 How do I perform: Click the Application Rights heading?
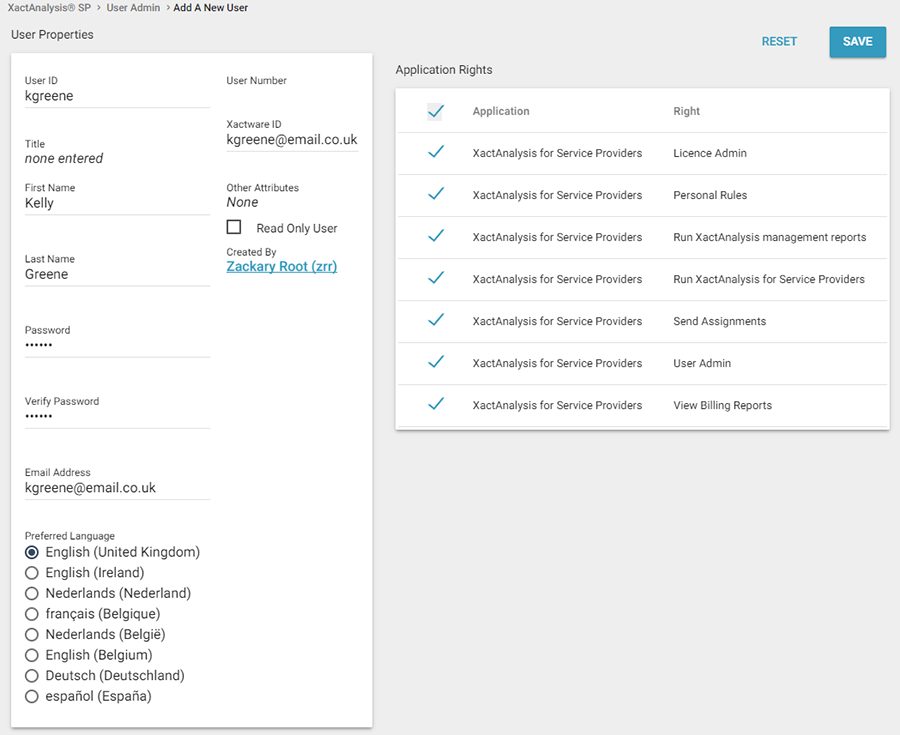coord(444,69)
